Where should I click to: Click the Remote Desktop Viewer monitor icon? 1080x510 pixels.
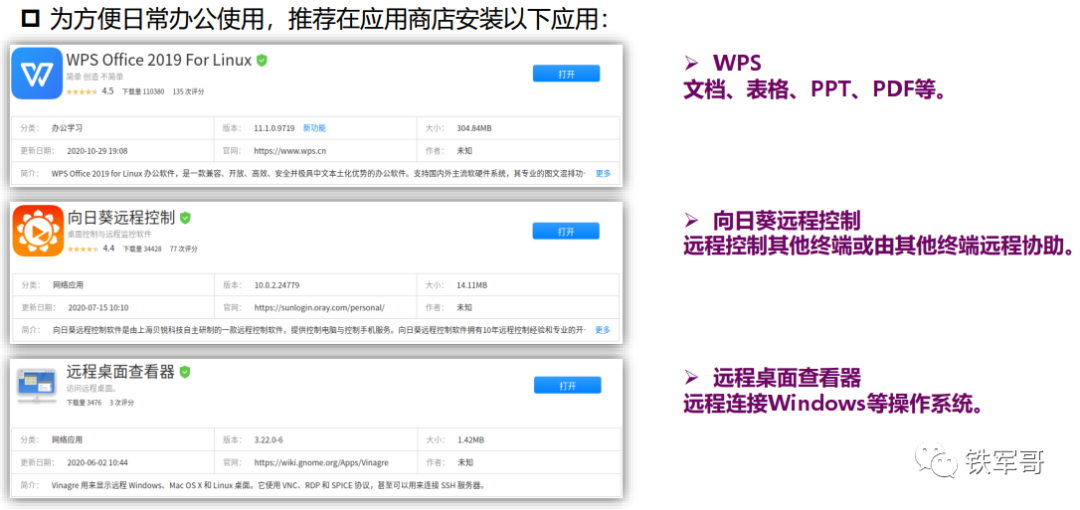click(38, 386)
